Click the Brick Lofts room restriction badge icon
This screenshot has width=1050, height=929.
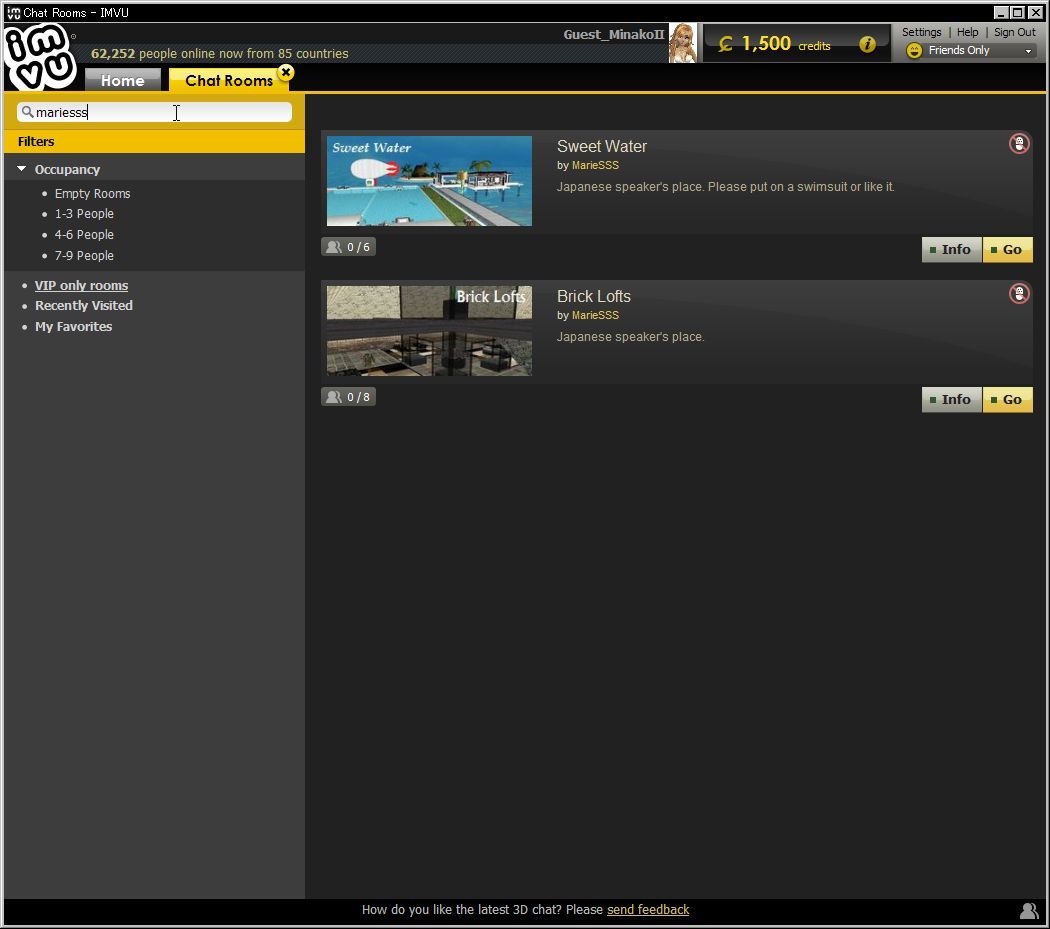click(1019, 293)
